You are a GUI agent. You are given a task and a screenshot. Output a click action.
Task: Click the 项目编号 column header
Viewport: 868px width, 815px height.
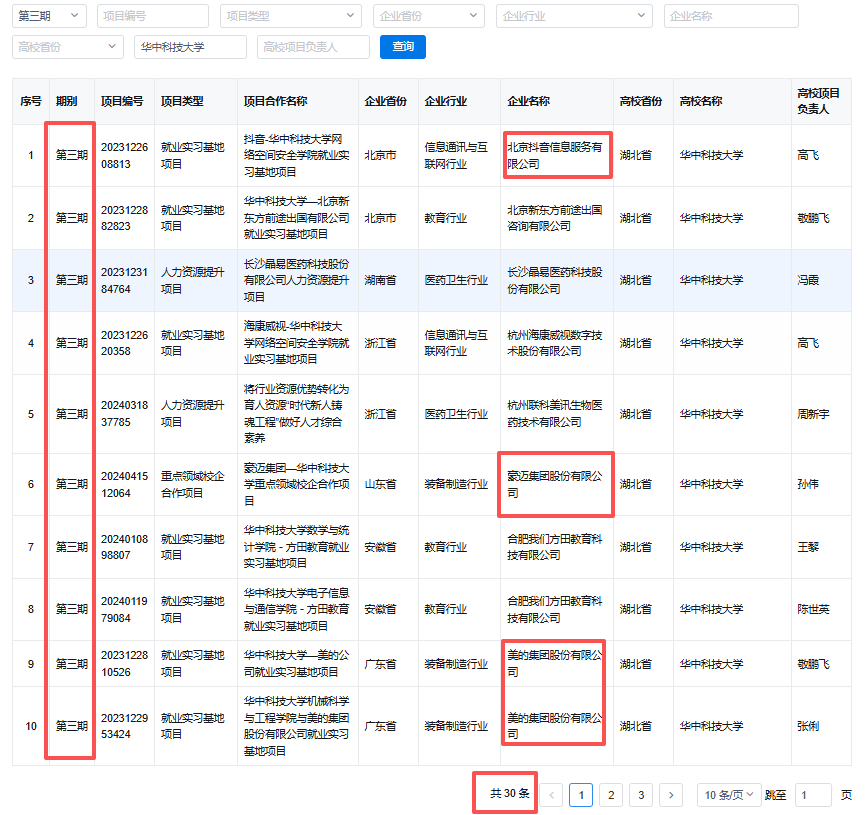[x=125, y=101]
